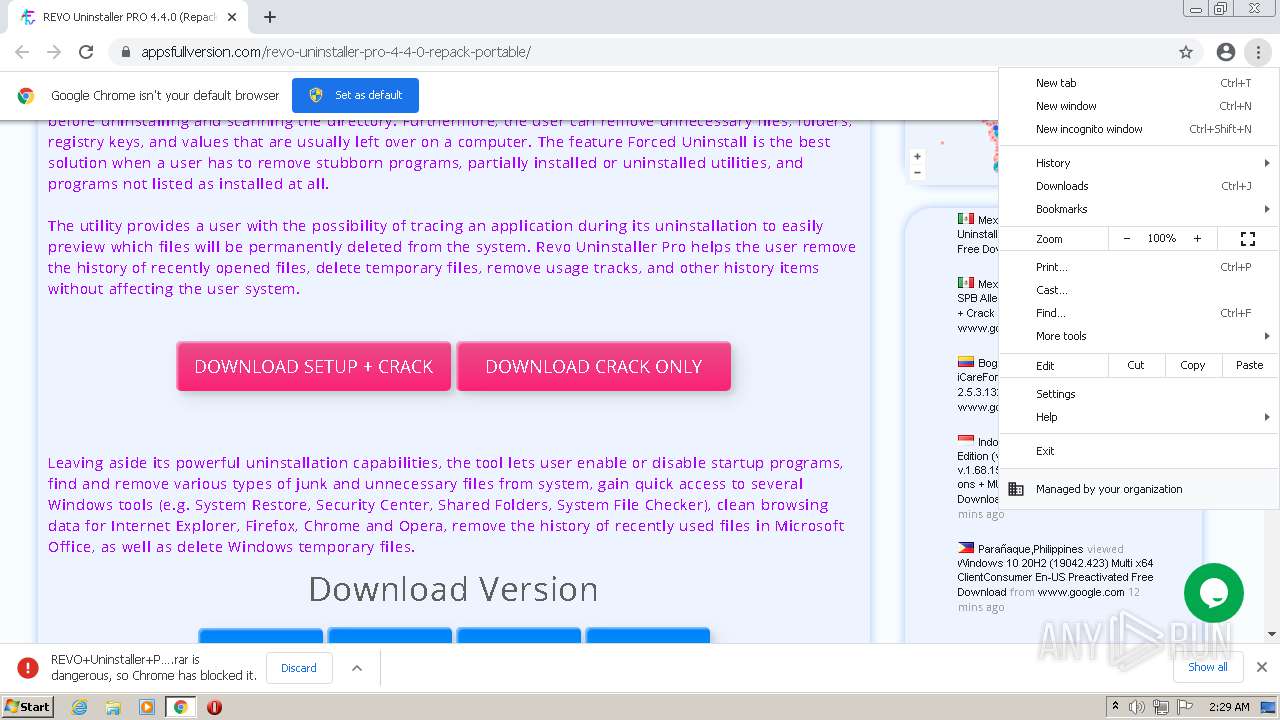Viewport: 1280px width, 720px height.
Task: Open the network tray icon
Action: click(x=1160, y=707)
